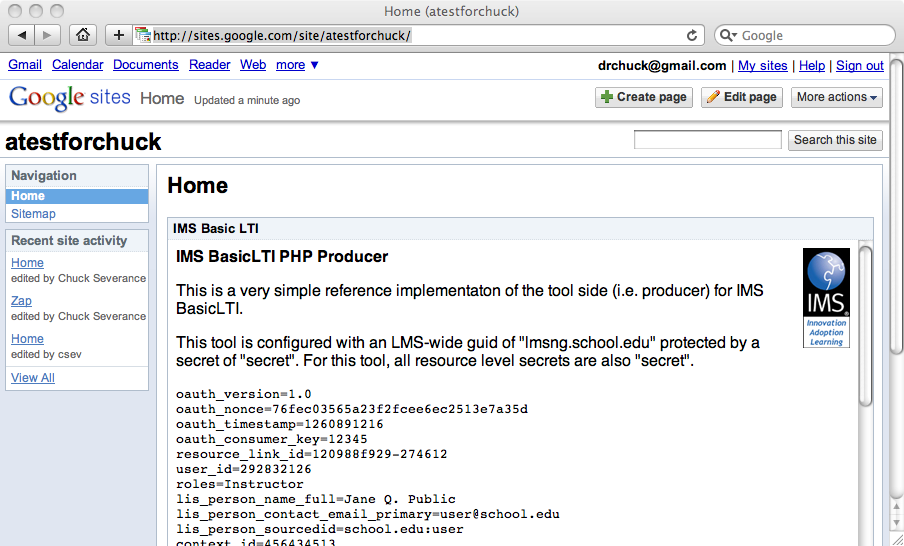Click the Google sites logo

(70, 97)
